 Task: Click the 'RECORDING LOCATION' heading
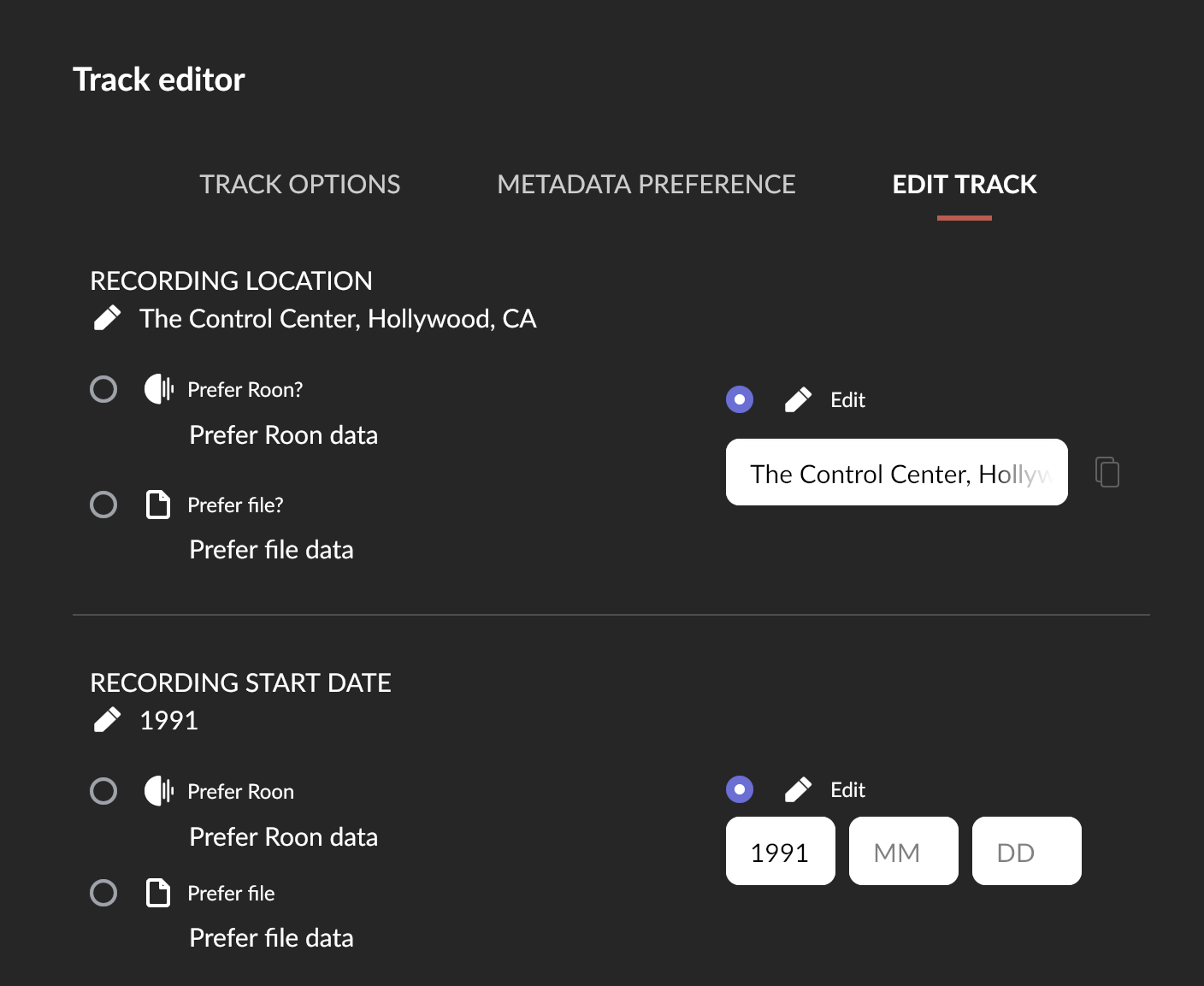(231, 280)
